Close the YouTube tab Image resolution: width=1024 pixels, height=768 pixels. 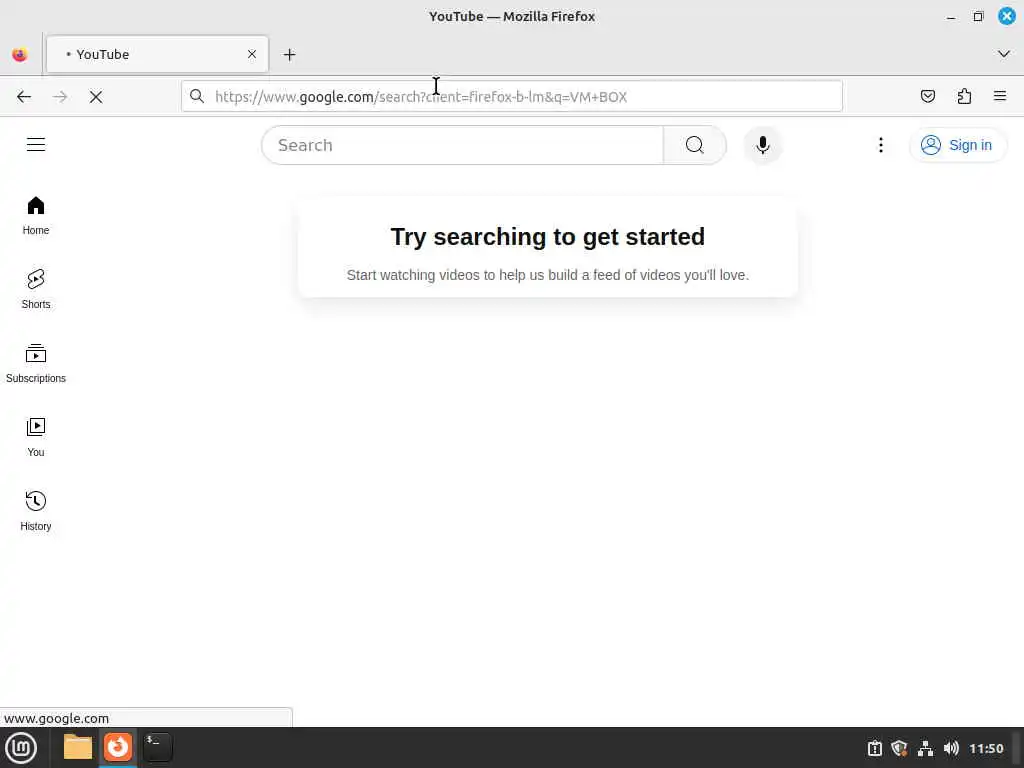click(x=252, y=54)
